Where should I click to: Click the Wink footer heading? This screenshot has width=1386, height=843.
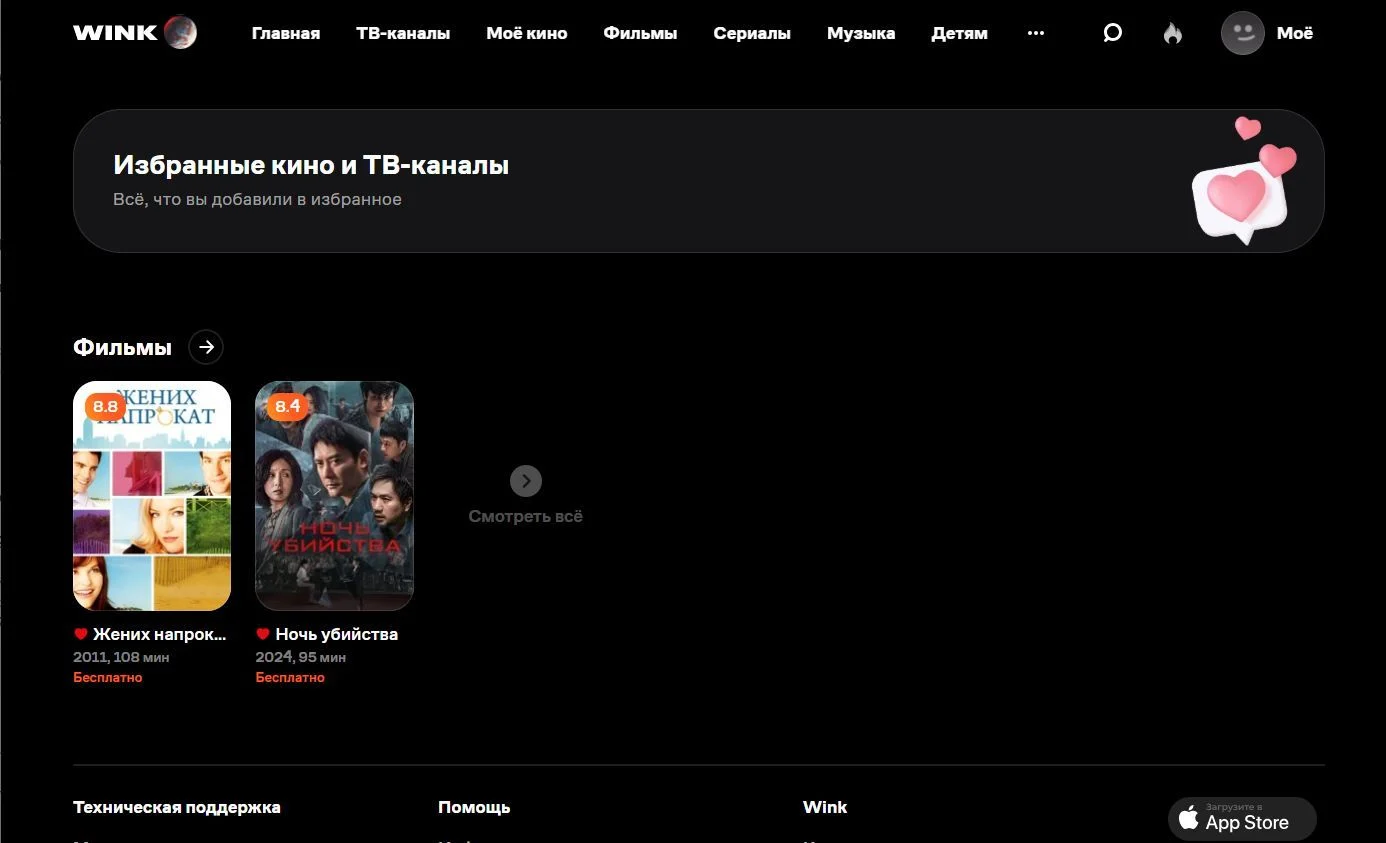tap(825, 807)
